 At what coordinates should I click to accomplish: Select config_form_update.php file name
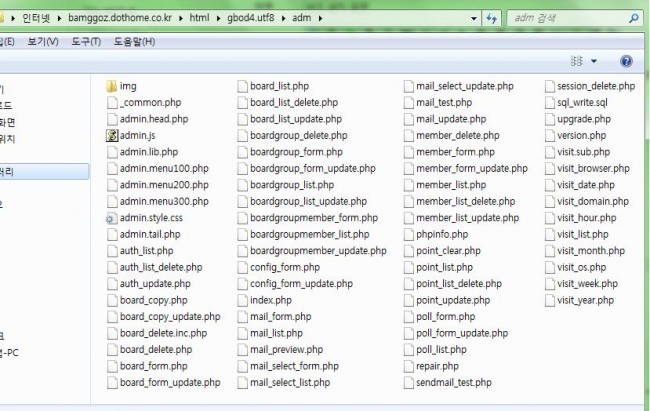coord(301,284)
